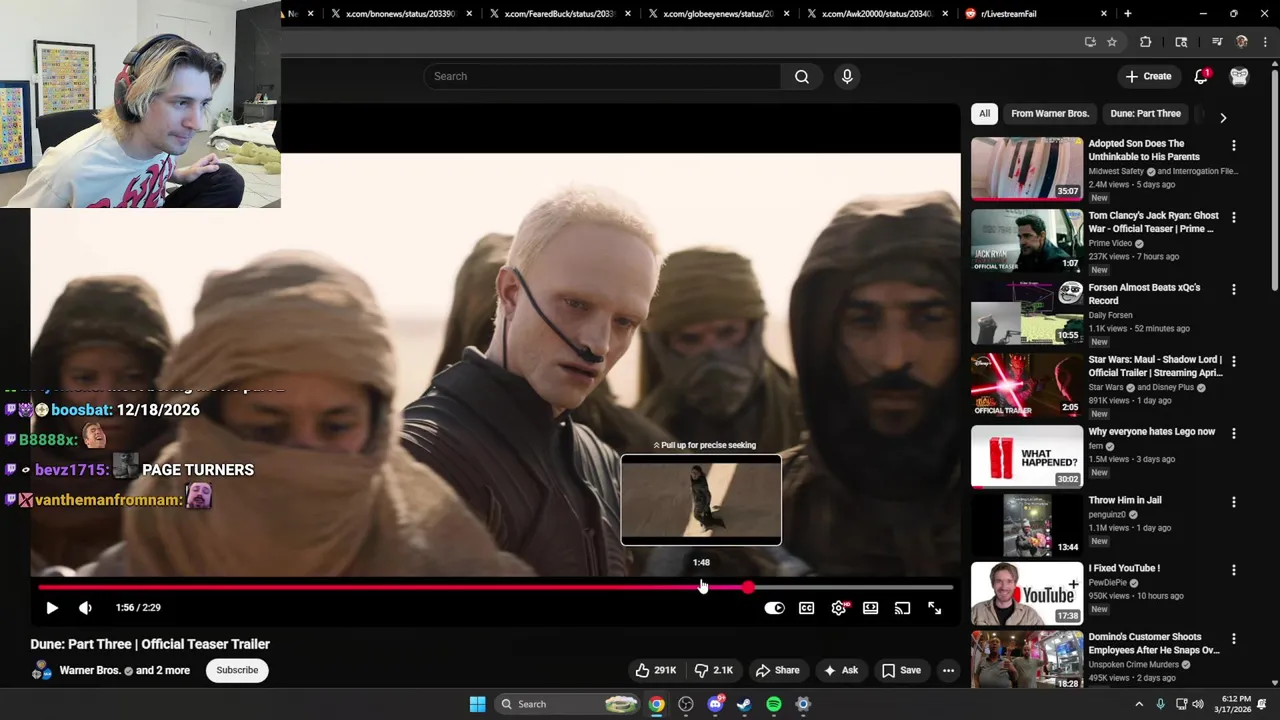Dislike the video (2.1K)
This screenshot has height=720, width=1280.
[x=713, y=670]
